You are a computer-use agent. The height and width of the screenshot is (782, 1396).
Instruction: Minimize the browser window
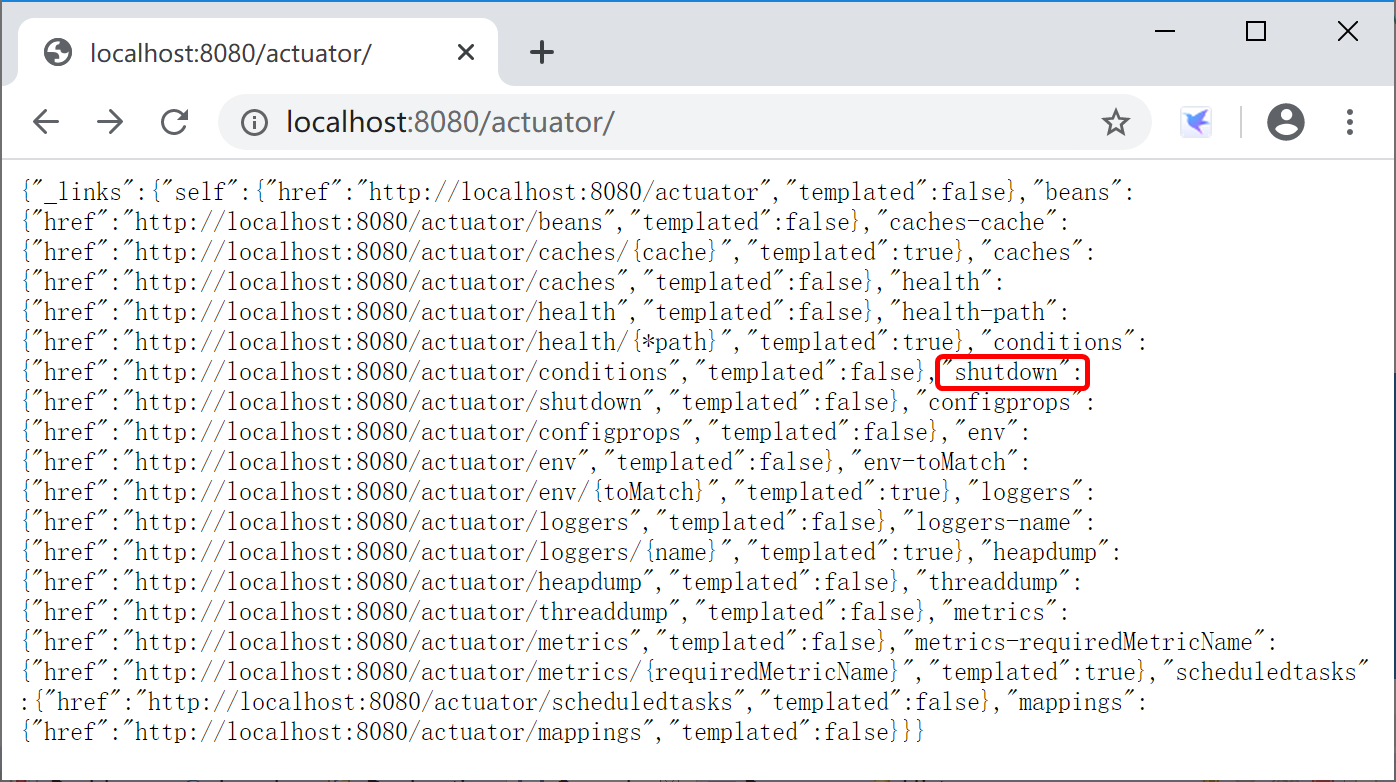tap(1165, 32)
